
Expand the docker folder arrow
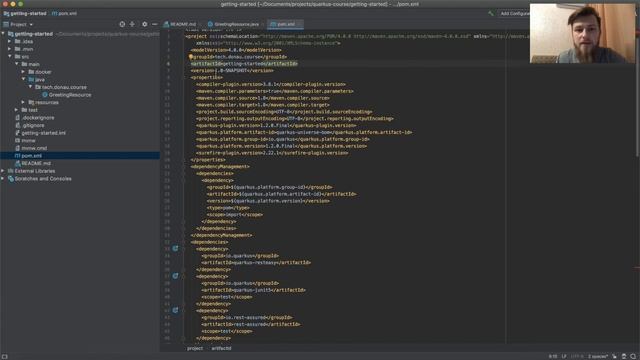pyautogui.click(x=24, y=72)
